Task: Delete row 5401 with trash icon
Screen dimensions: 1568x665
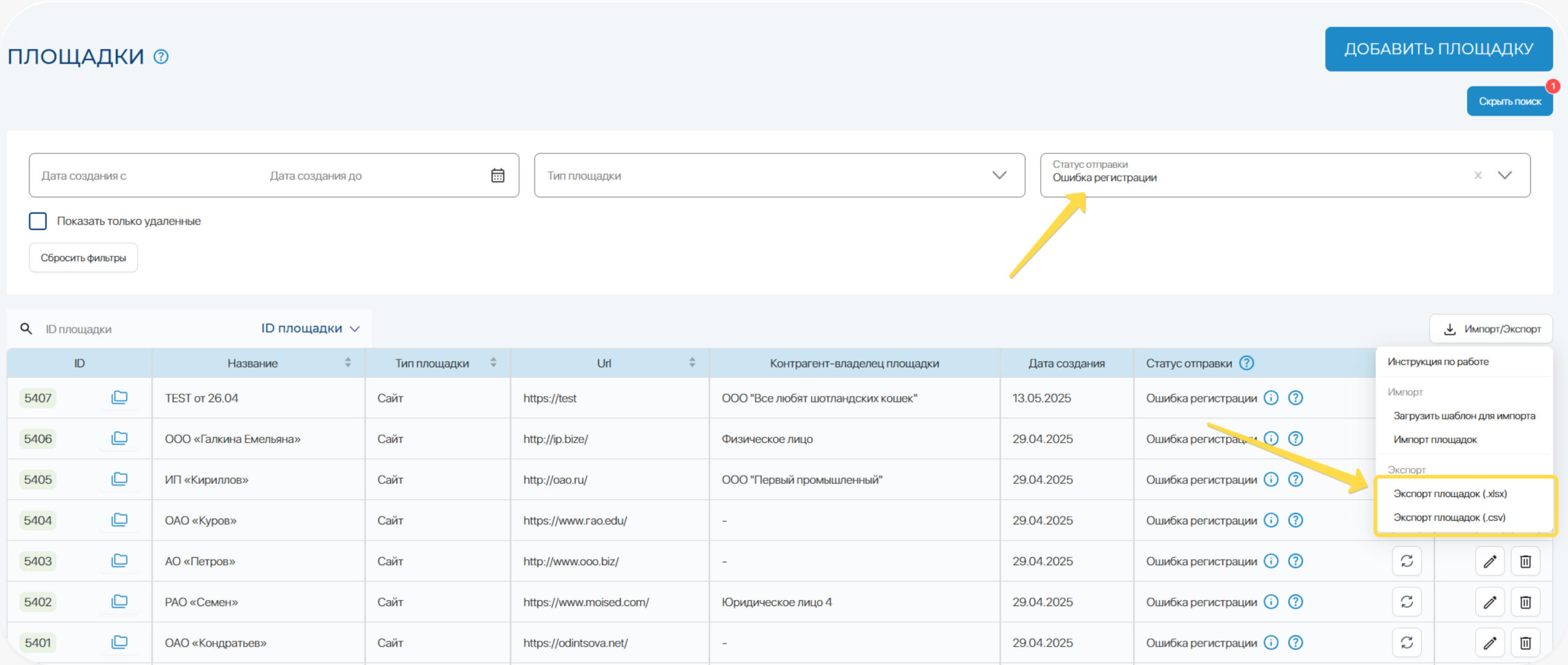Action: tap(1525, 643)
